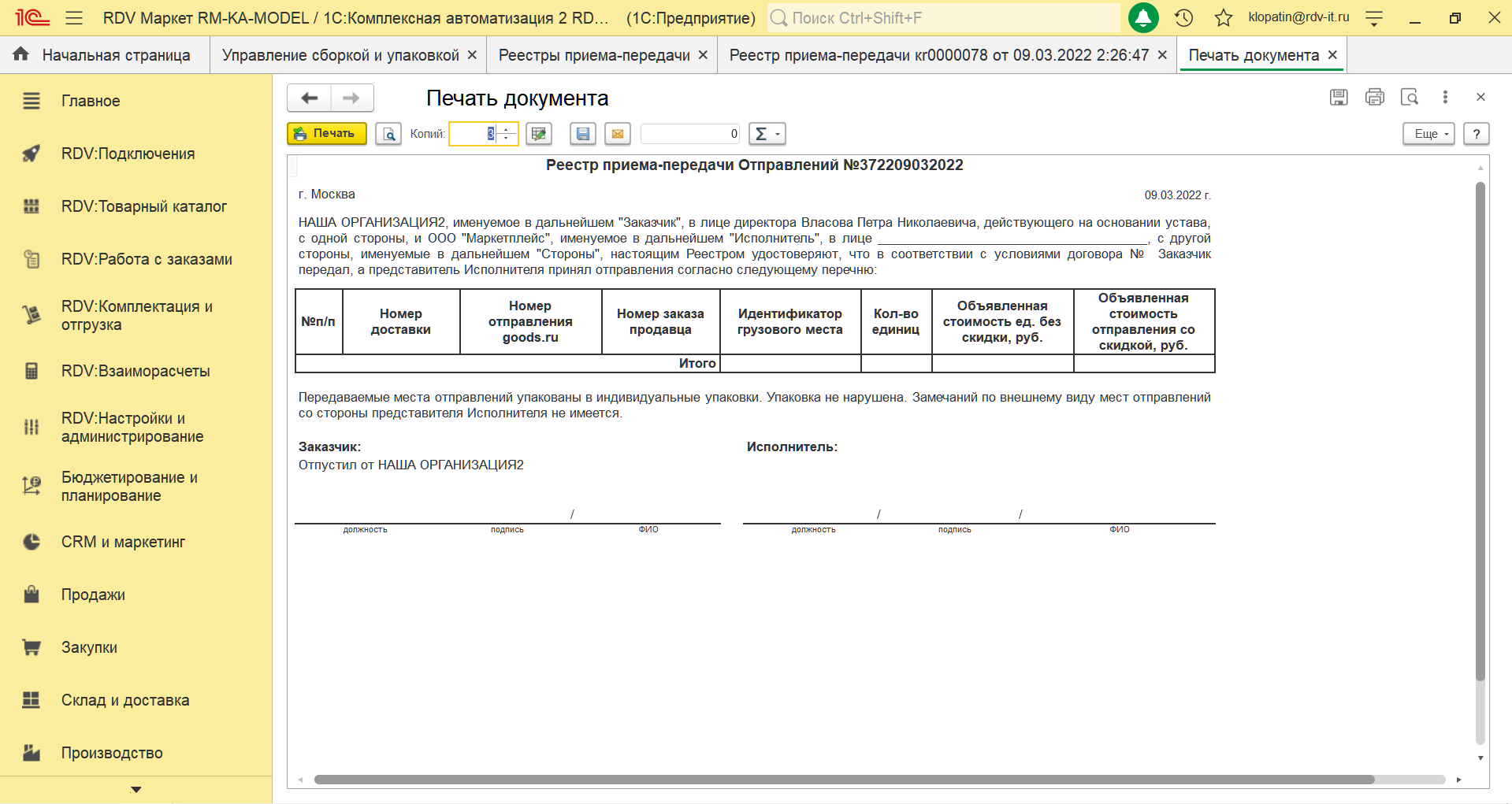Expand the sidebar sections list down arrow
Viewport: 1512px width, 804px height.
[136, 789]
